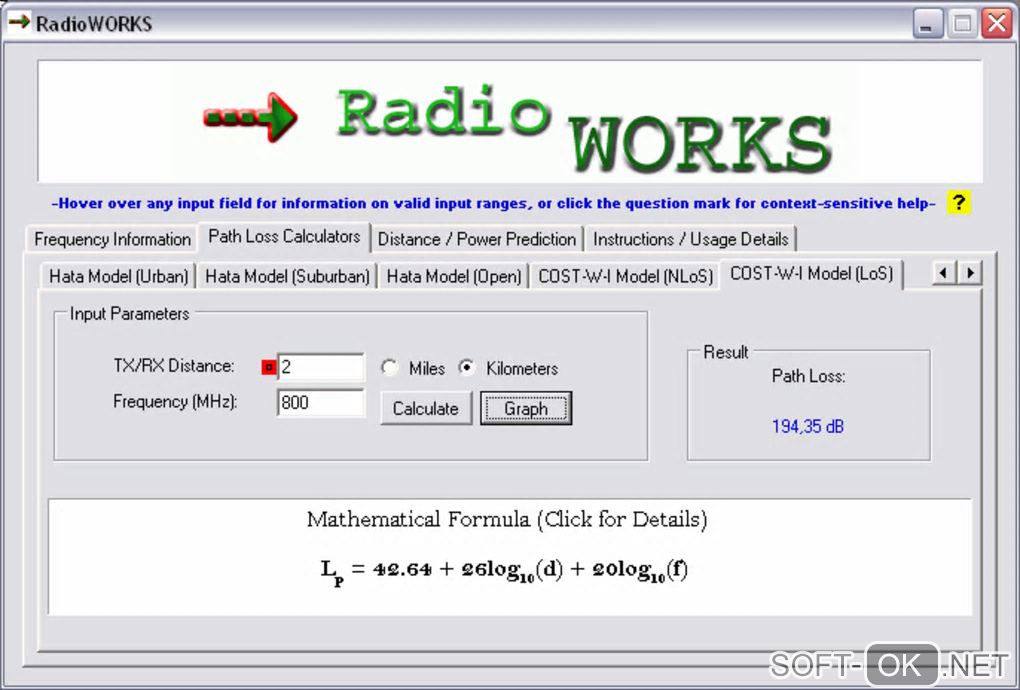Select the Hata Model (Open) sub-tab

coord(454,276)
